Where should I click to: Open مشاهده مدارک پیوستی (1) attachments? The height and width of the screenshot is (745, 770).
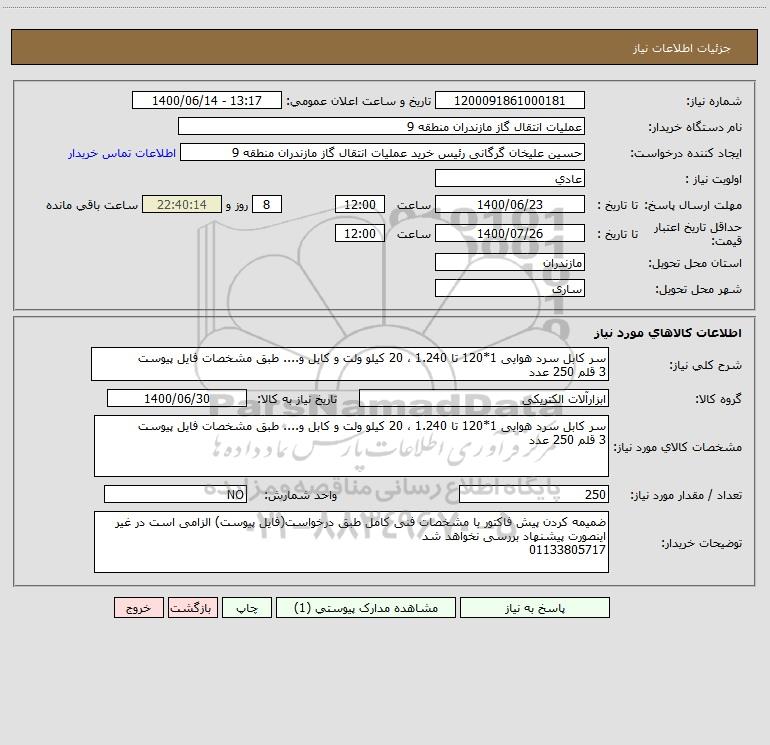[x=366, y=607]
